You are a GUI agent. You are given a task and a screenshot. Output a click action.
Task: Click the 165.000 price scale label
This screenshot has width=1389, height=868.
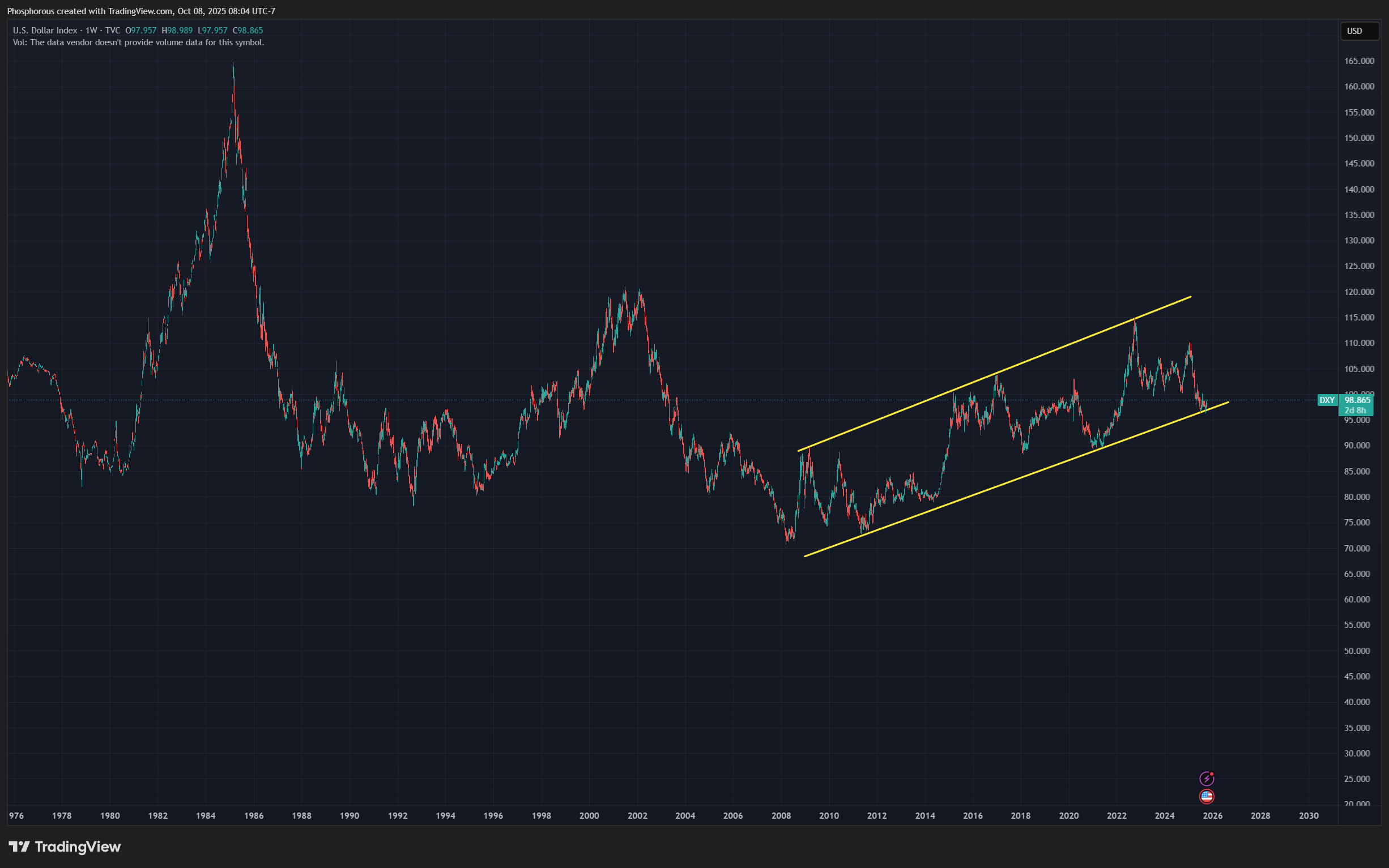(x=1358, y=61)
